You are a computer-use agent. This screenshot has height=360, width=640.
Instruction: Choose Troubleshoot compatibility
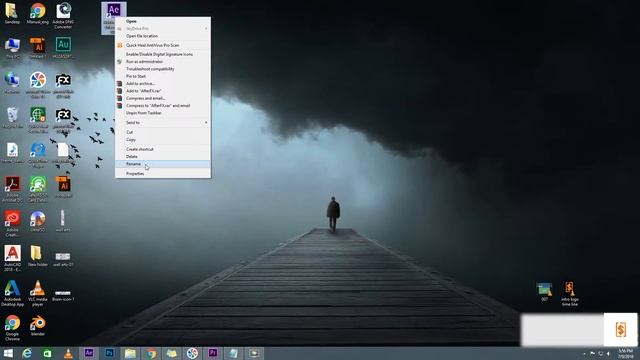[163, 69]
